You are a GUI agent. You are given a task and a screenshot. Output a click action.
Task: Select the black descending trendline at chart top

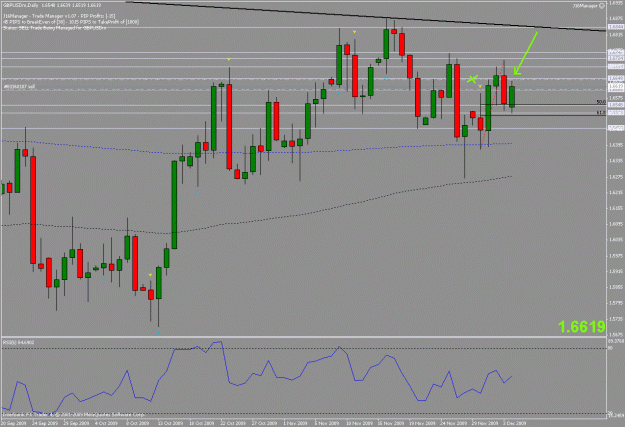tap(367, 16)
